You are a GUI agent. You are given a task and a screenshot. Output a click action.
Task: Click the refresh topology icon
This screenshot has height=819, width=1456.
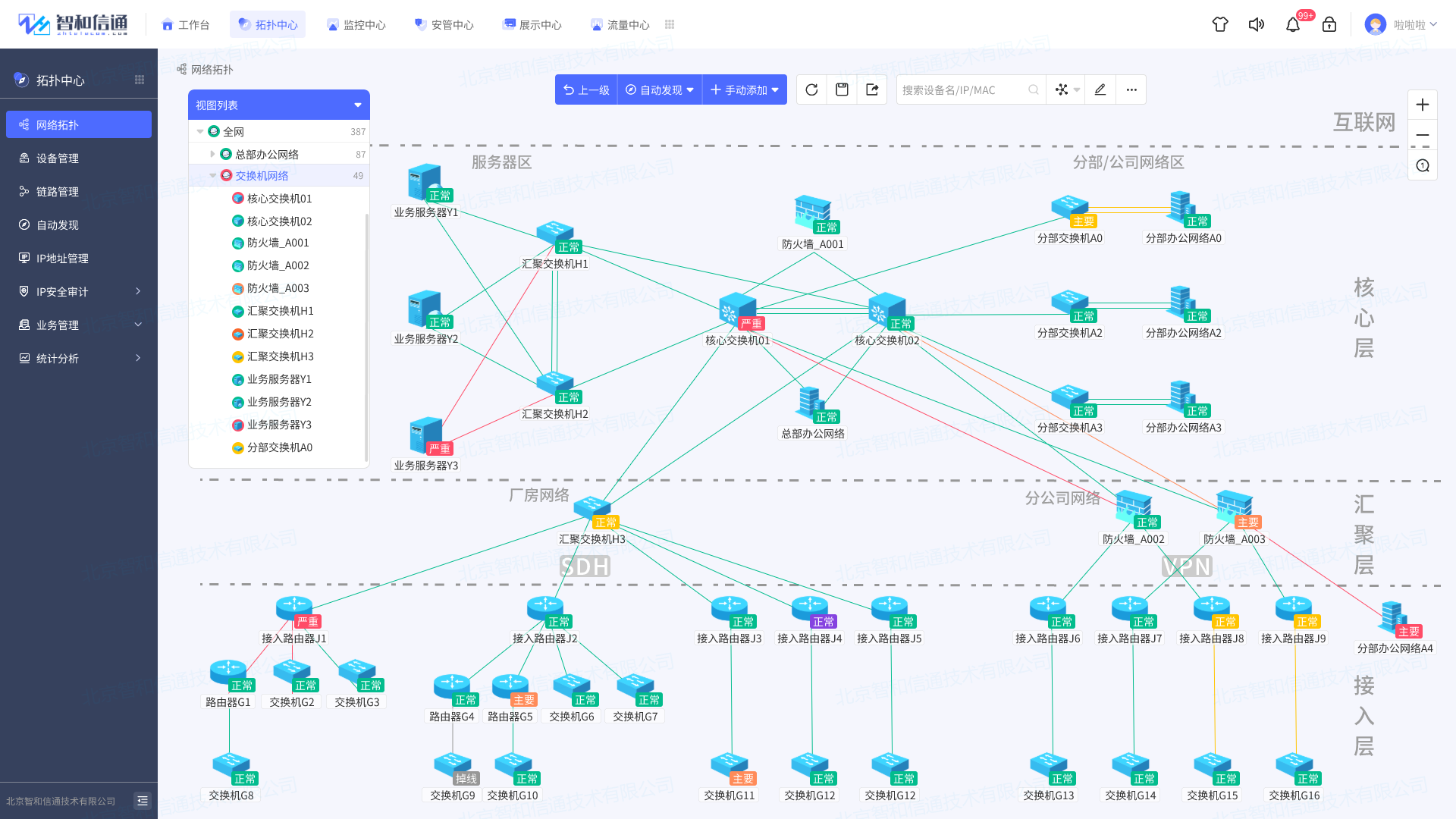click(x=811, y=89)
